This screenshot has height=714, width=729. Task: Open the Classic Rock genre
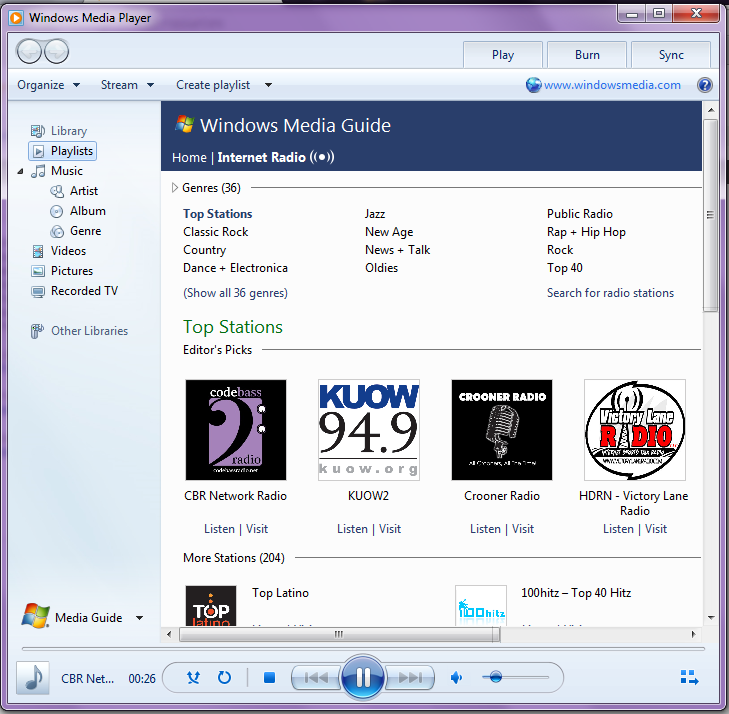(215, 232)
